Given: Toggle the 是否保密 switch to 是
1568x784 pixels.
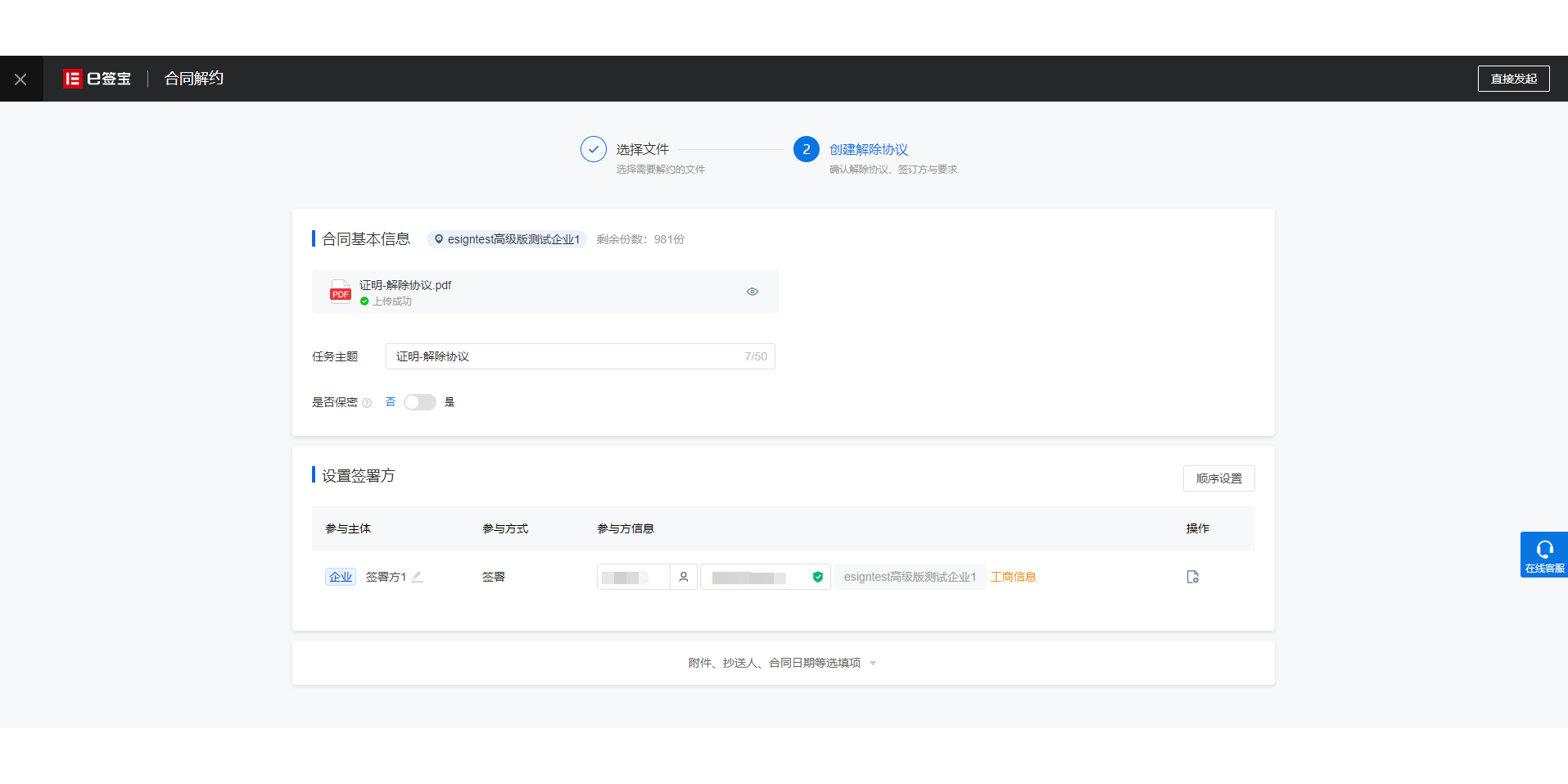Looking at the screenshot, I should [x=419, y=402].
